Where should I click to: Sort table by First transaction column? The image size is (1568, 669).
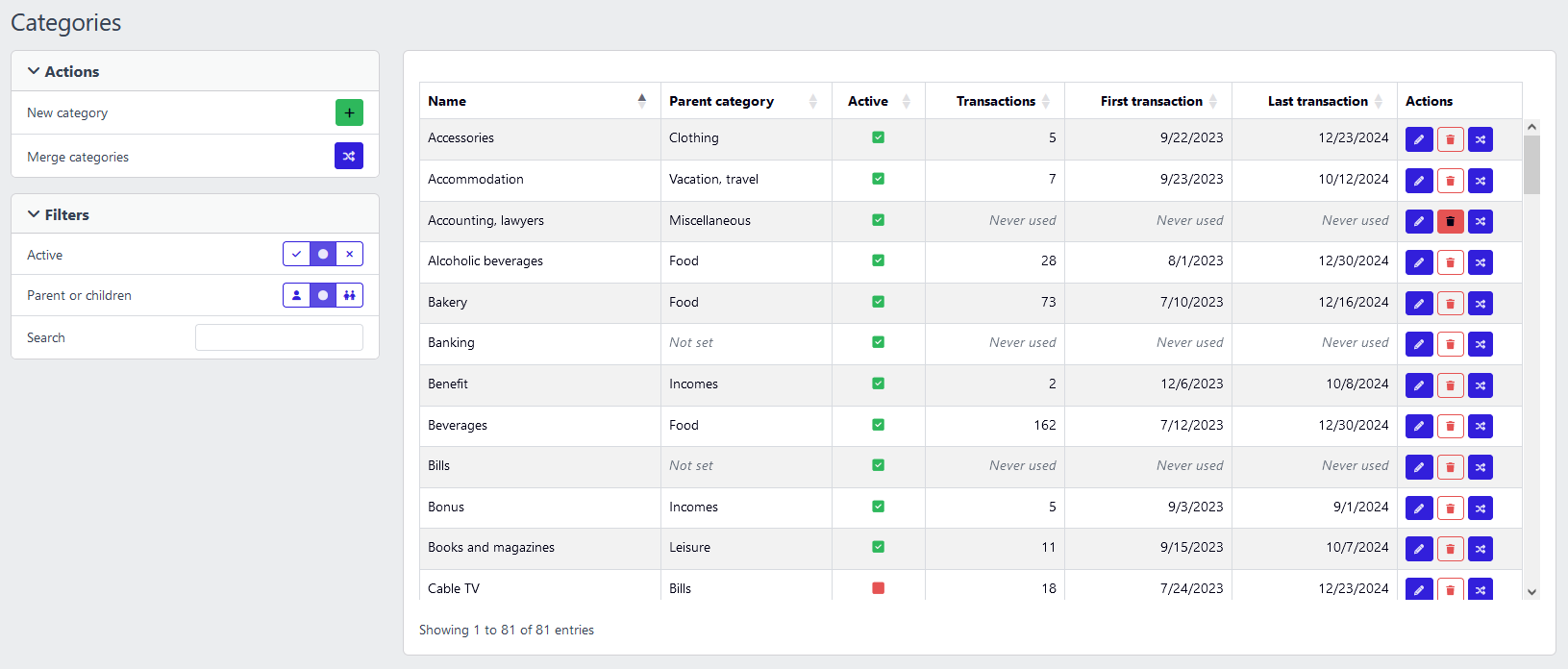1149,101
